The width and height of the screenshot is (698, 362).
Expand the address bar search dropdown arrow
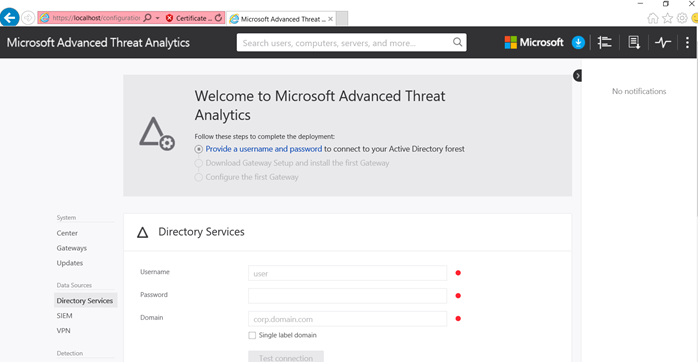pos(158,18)
